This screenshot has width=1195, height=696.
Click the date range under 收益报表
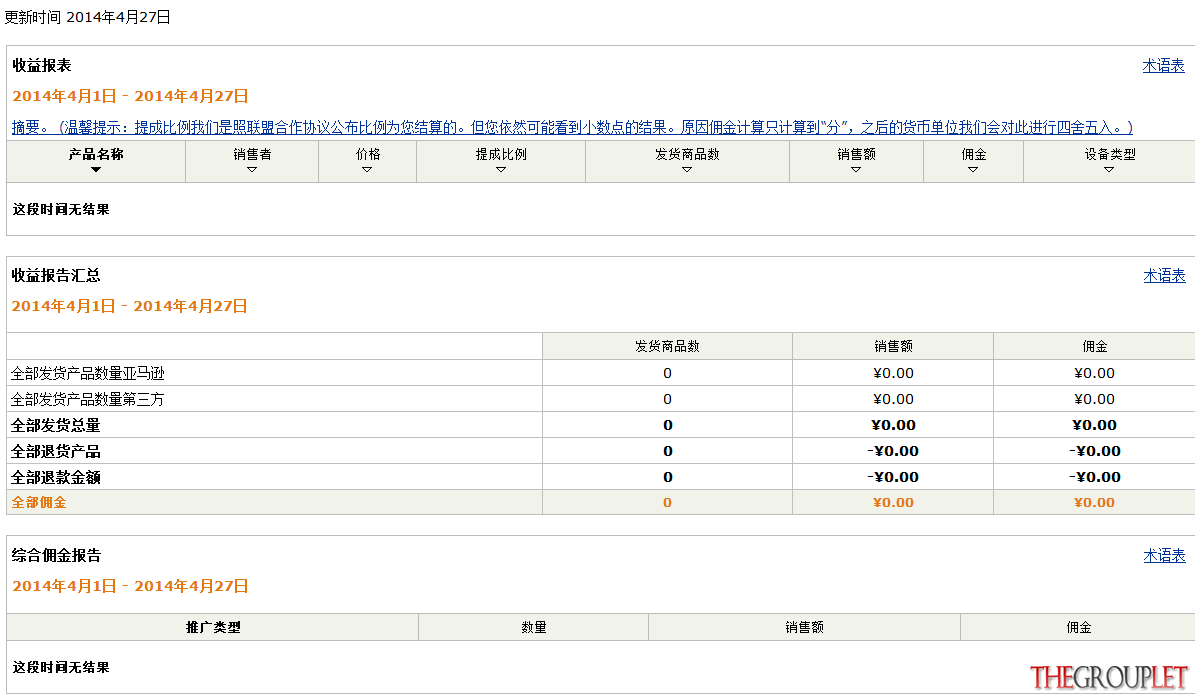coord(130,96)
